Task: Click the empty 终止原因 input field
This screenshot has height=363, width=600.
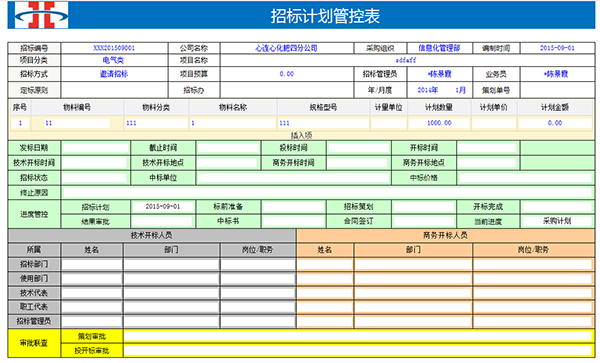Action: pos(328,192)
